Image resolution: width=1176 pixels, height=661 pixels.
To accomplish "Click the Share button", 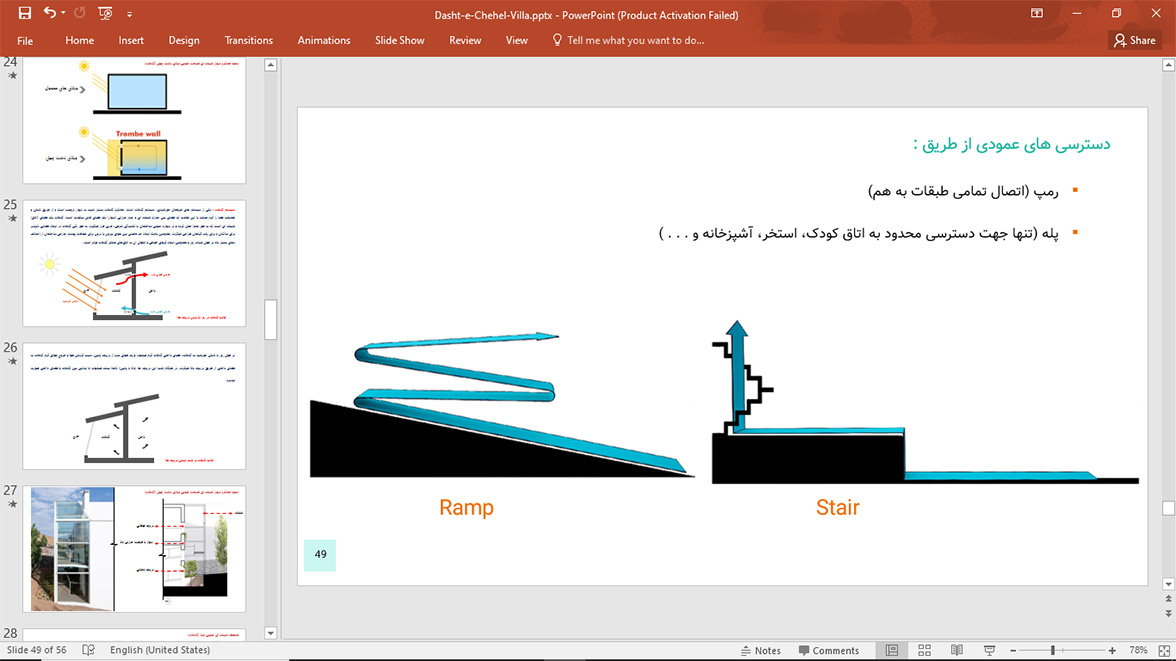I will tap(1135, 41).
